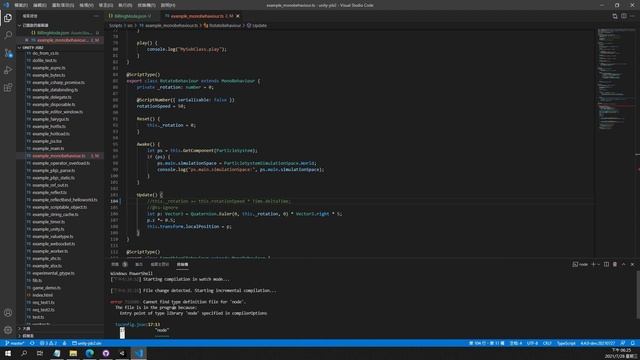Open errors and warnings count in status bar
The height and width of the screenshot is (360, 640).
[49, 343]
